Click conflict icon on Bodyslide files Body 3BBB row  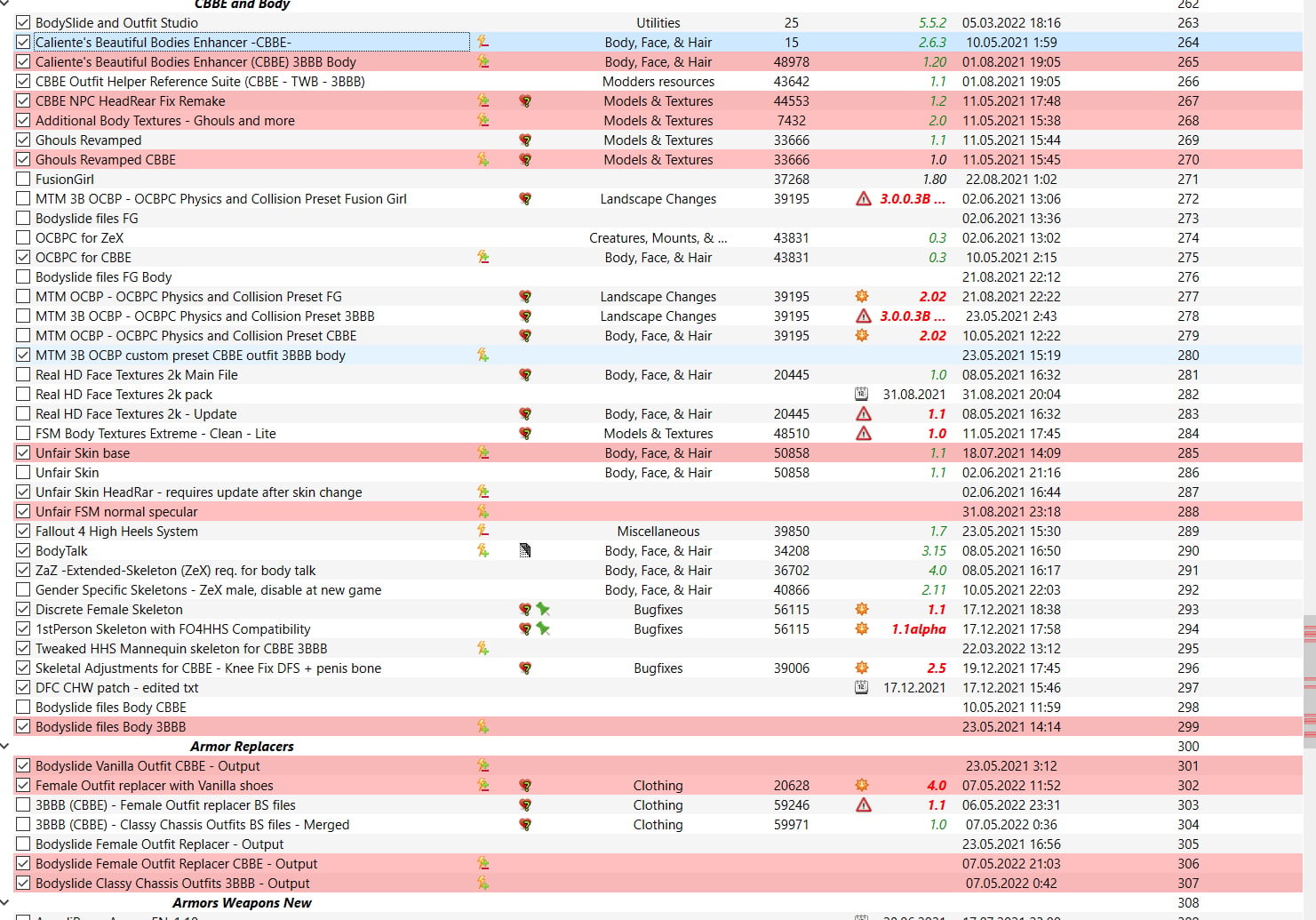coord(483,726)
